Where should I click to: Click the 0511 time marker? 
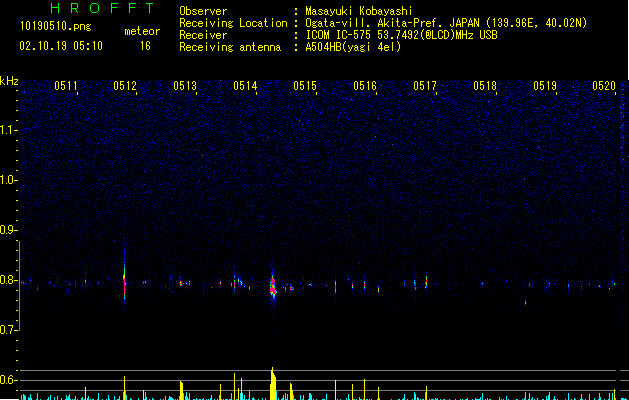click(66, 86)
